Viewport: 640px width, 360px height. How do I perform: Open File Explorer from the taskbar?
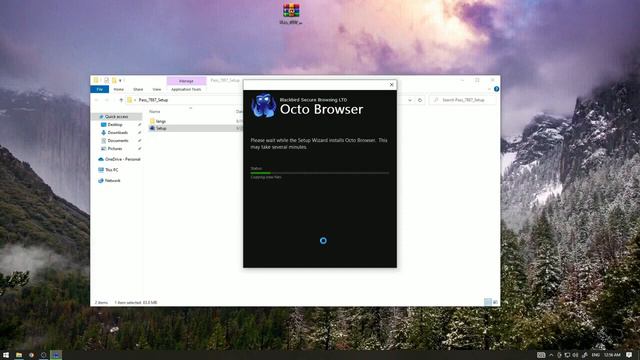(19, 355)
